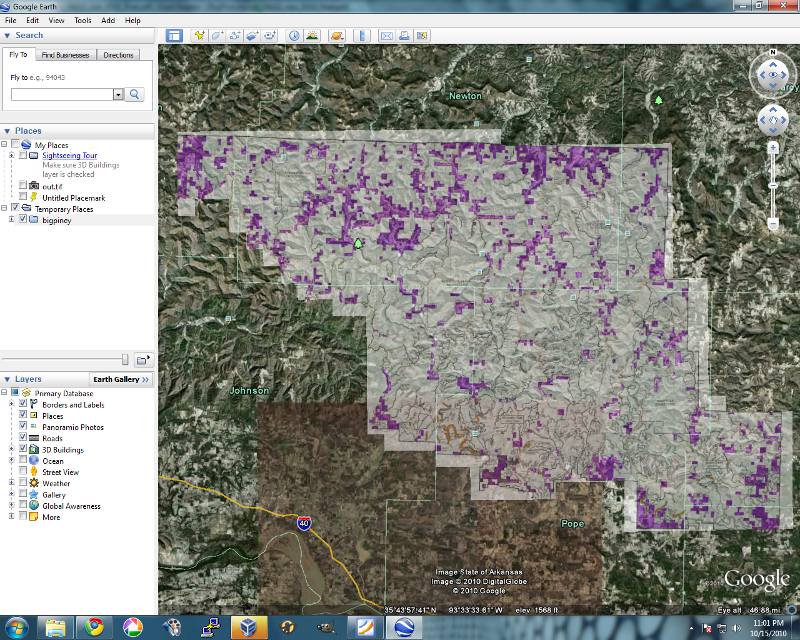Uncheck the bigpiney layer checkbox

click(x=23, y=219)
